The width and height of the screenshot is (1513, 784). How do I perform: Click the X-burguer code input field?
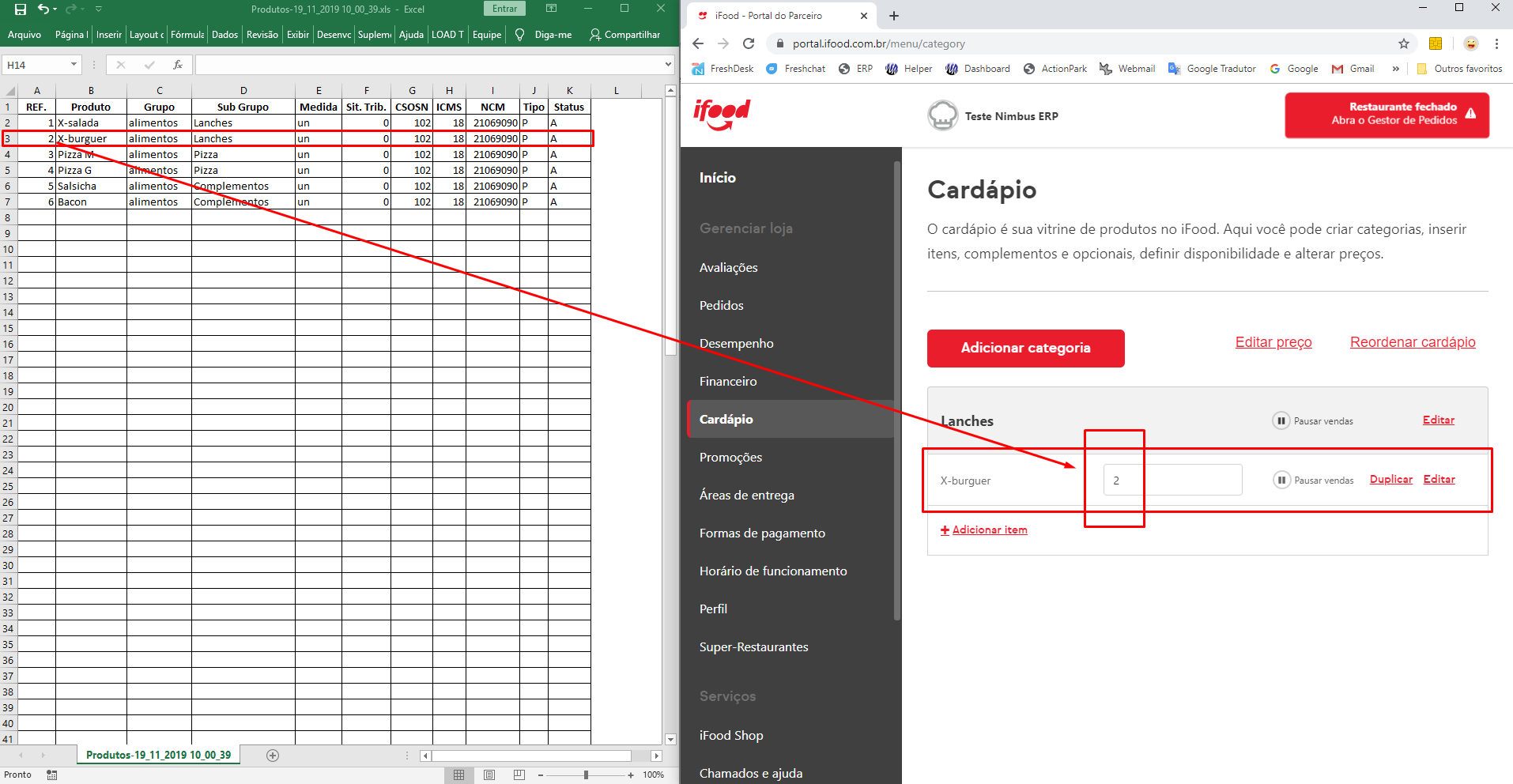click(1173, 480)
